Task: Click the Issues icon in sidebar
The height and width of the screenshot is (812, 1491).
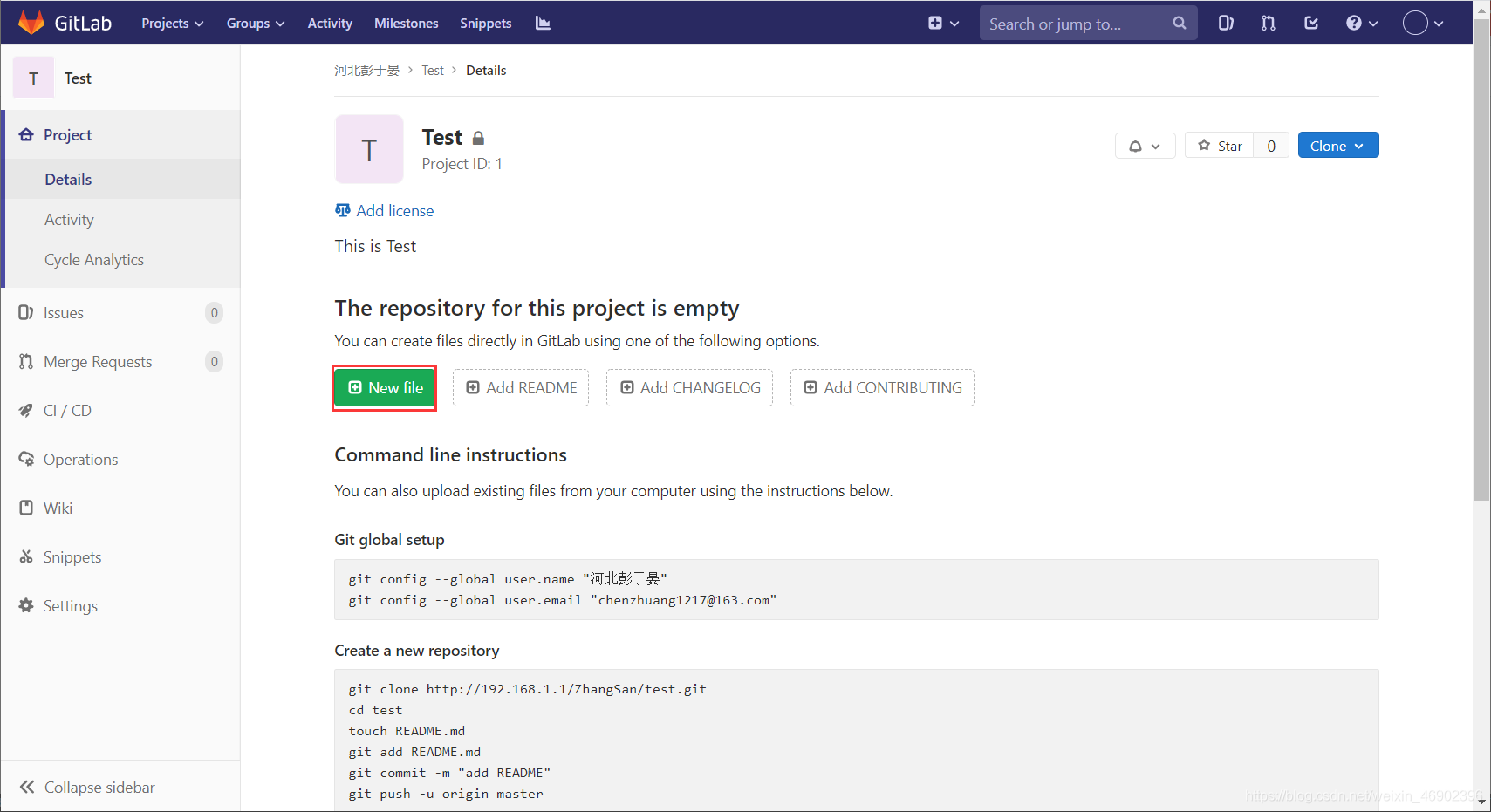Action: click(x=26, y=313)
